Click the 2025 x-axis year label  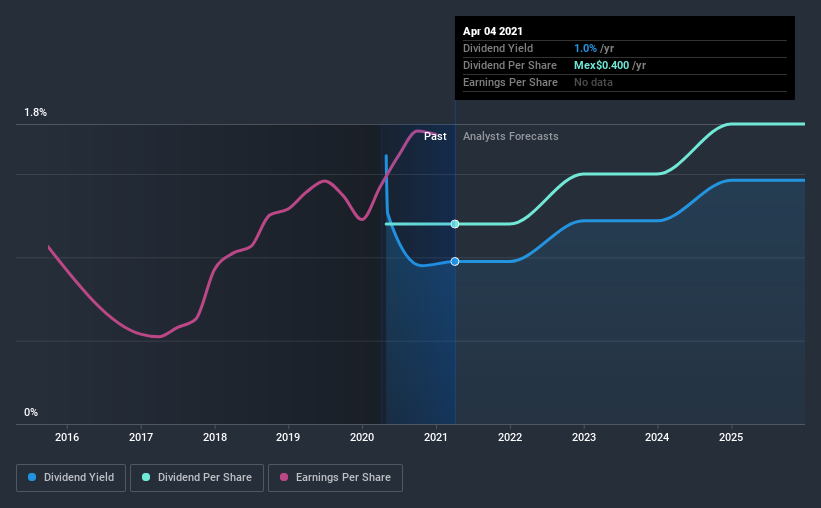pyautogui.click(x=731, y=437)
